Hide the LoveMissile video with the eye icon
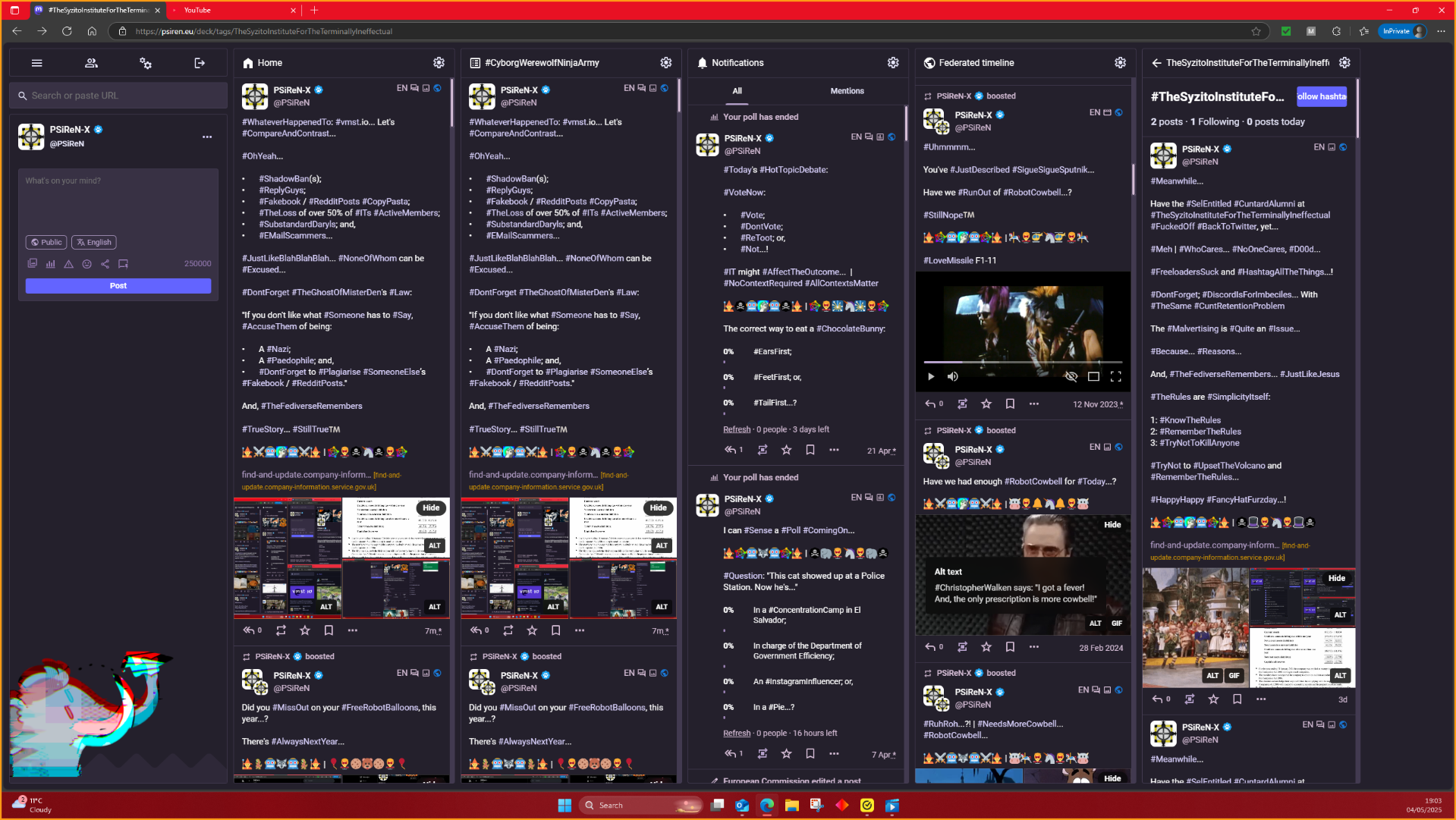This screenshot has height=820, width=1456. pos(1071,376)
